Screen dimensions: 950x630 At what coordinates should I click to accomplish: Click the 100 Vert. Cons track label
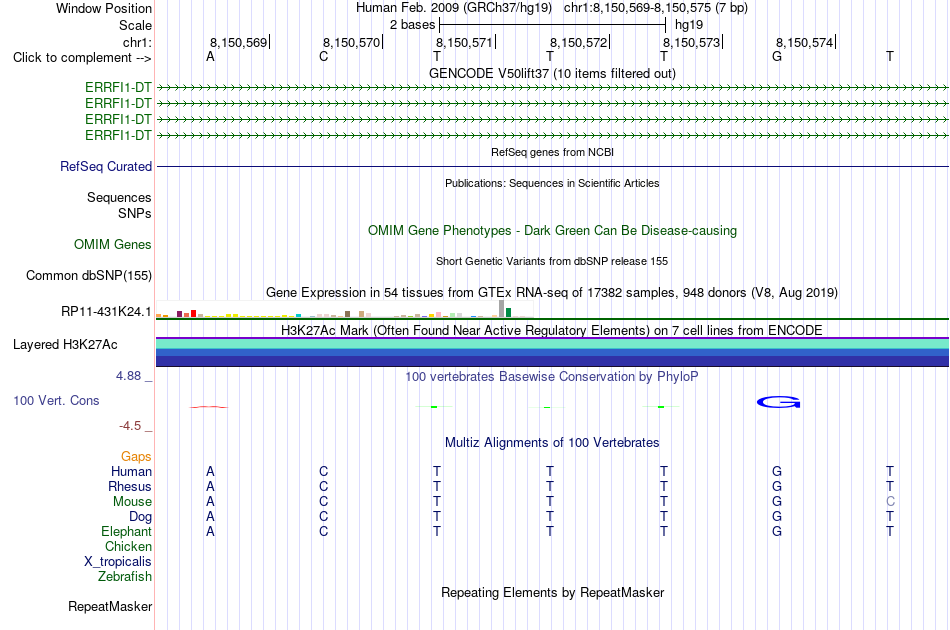pyautogui.click(x=56, y=400)
